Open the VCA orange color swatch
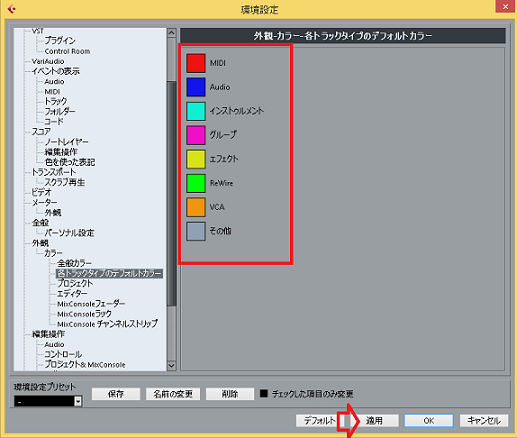The image size is (517, 438). coord(196,207)
